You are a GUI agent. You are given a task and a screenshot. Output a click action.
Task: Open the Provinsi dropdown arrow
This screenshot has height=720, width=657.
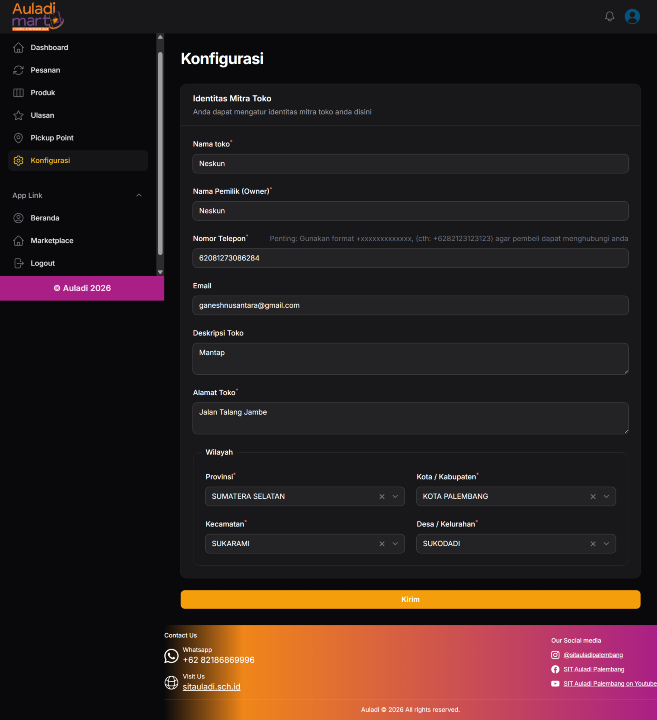pos(395,496)
